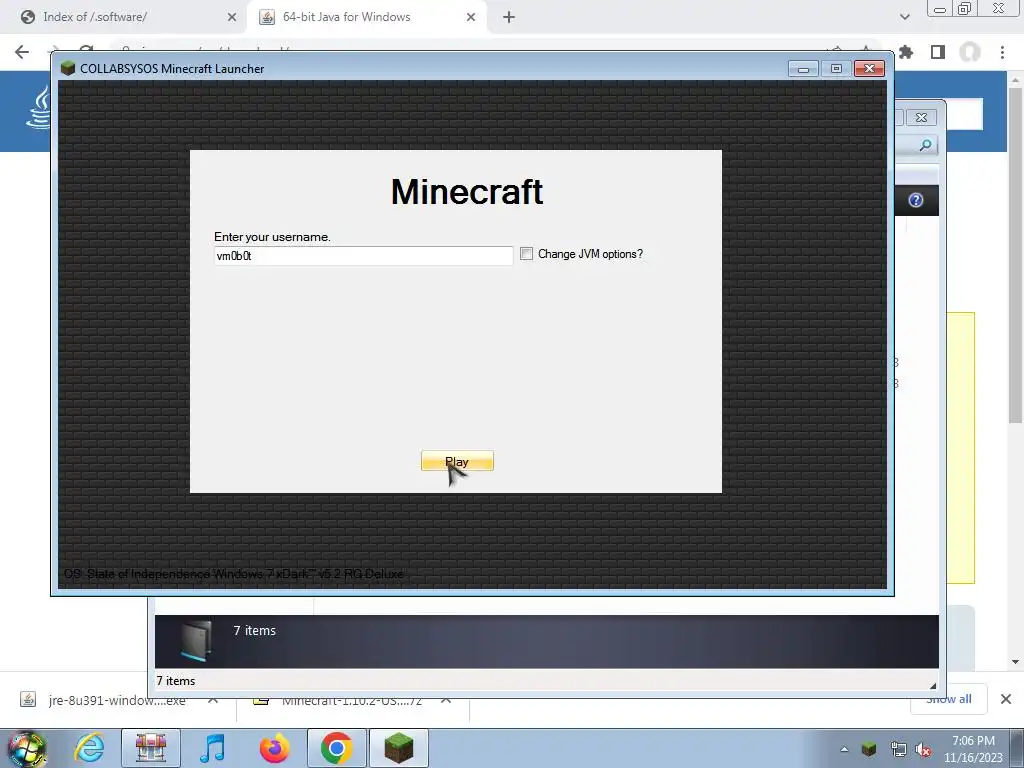
Task: Open Windows Start orb
Action: (x=27, y=748)
